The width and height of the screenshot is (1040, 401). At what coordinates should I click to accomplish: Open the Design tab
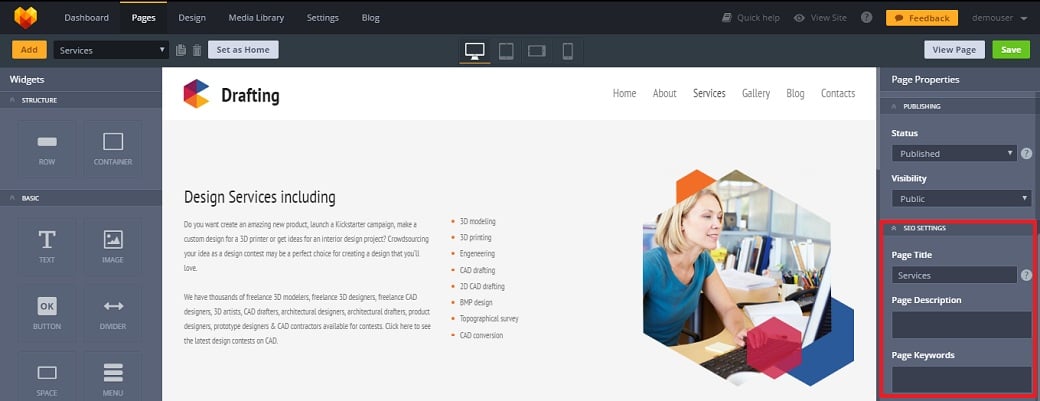pyautogui.click(x=192, y=18)
